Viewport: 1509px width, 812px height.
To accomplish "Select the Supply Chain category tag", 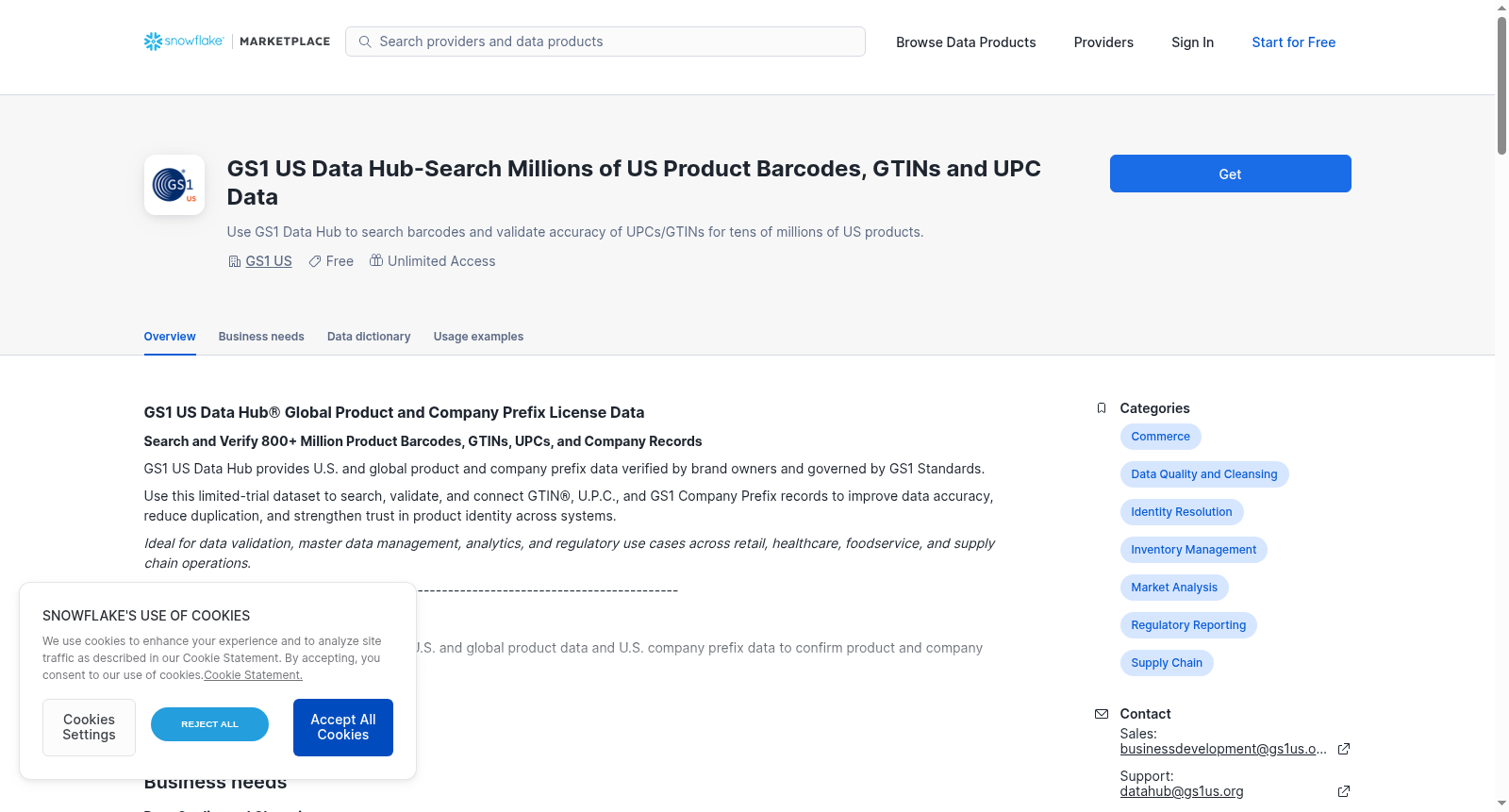I will (x=1167, y=663).
